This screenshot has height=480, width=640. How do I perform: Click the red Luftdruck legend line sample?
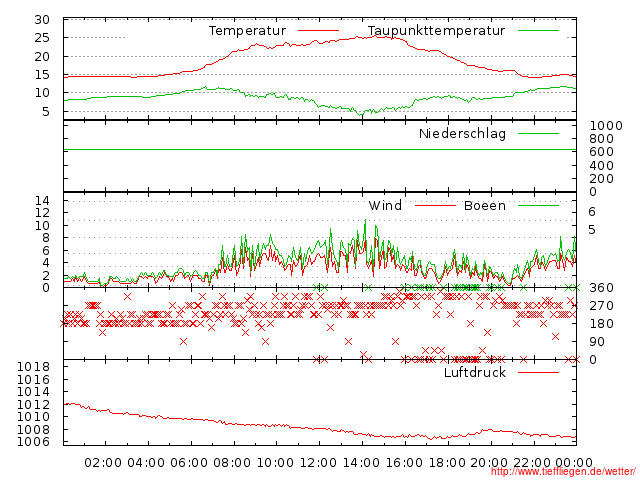click(x=538, y=372)
